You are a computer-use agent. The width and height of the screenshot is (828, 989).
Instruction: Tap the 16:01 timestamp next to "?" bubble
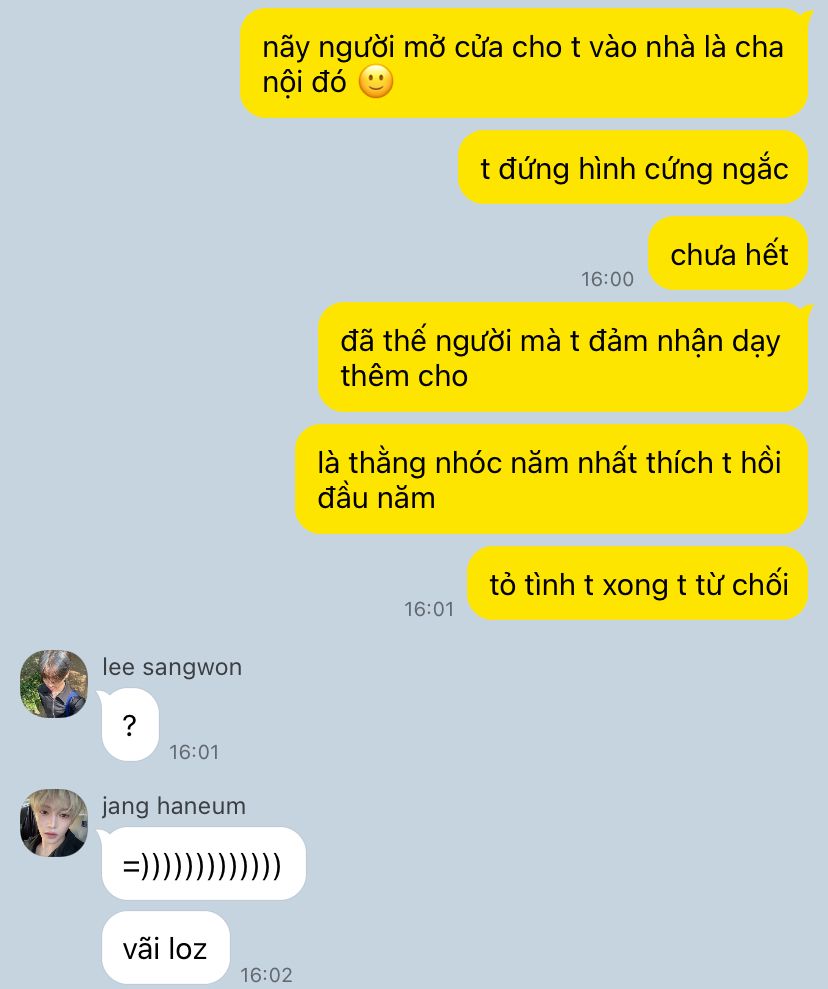click(194, 752)
